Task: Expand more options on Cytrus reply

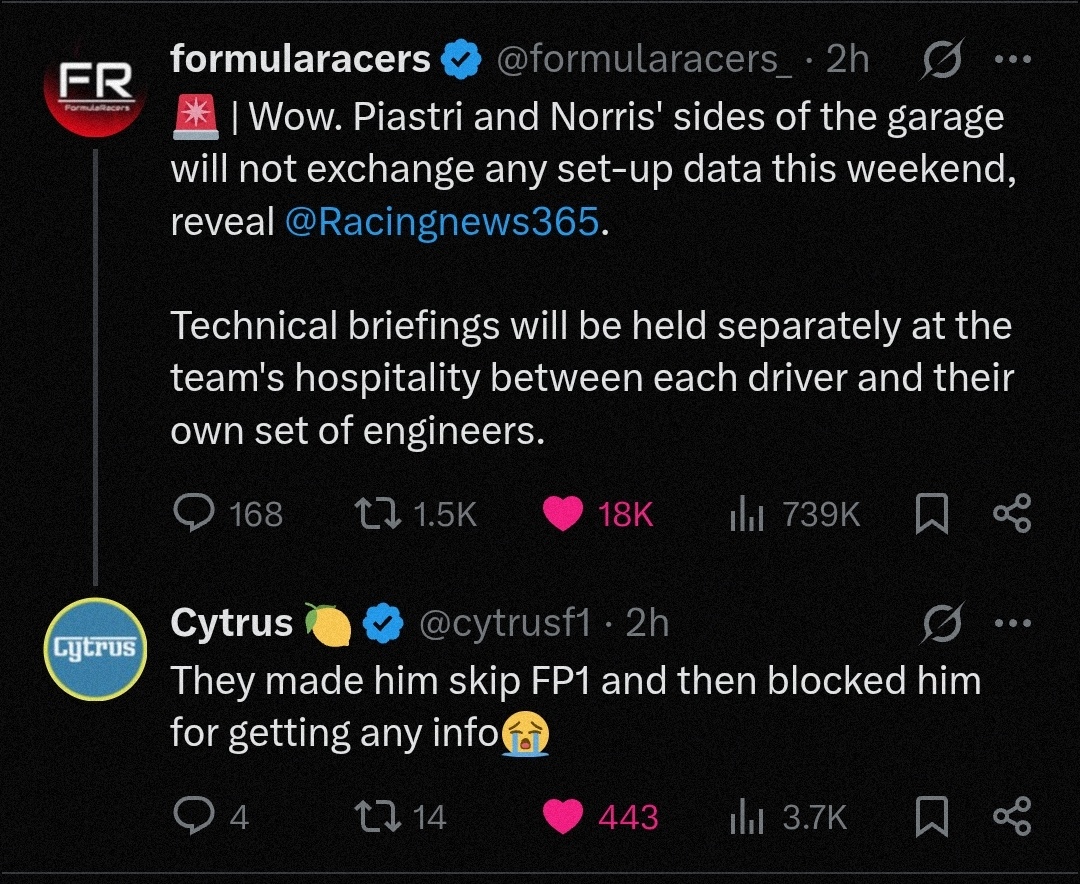Action: tap(1011, 623)
